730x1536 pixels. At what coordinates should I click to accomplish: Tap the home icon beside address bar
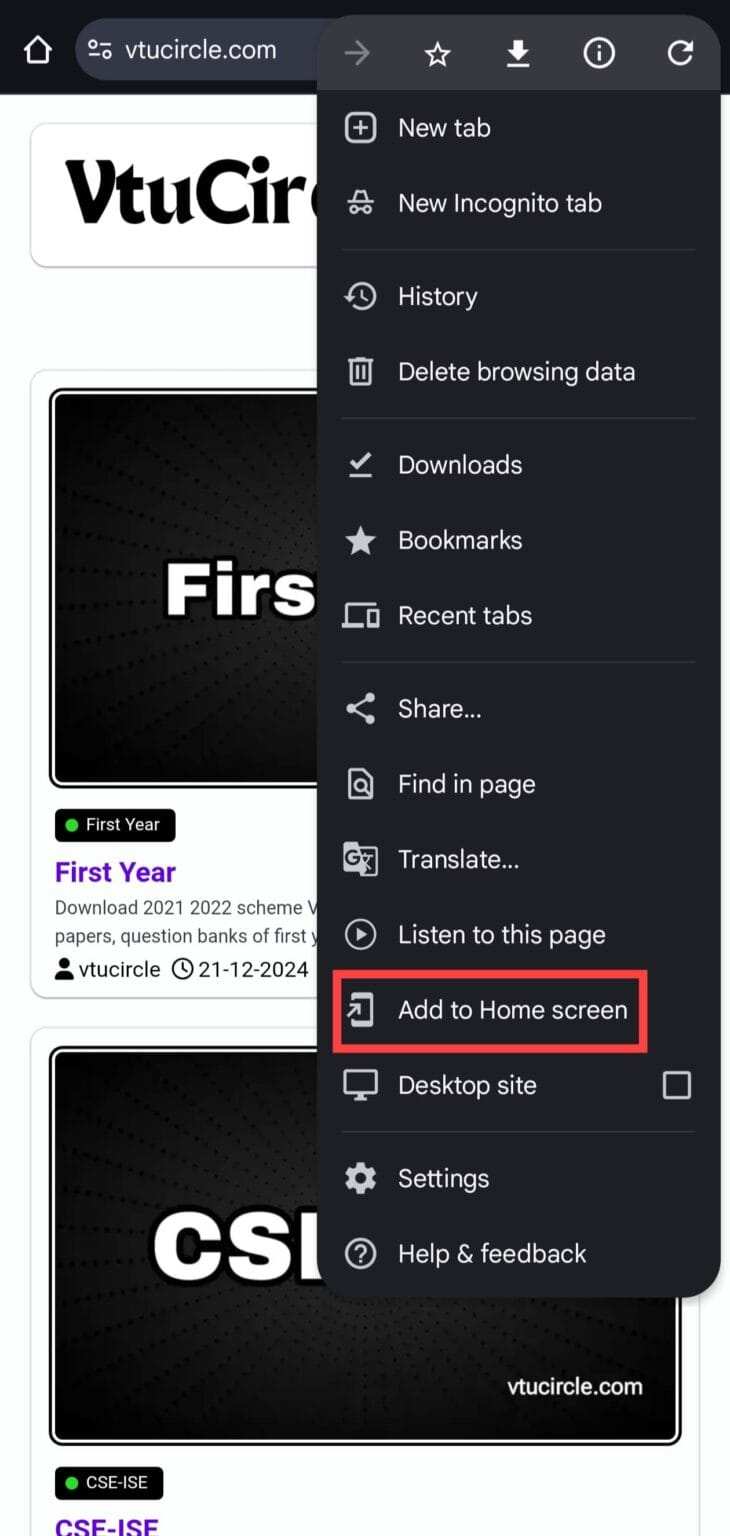click(37, 50)
